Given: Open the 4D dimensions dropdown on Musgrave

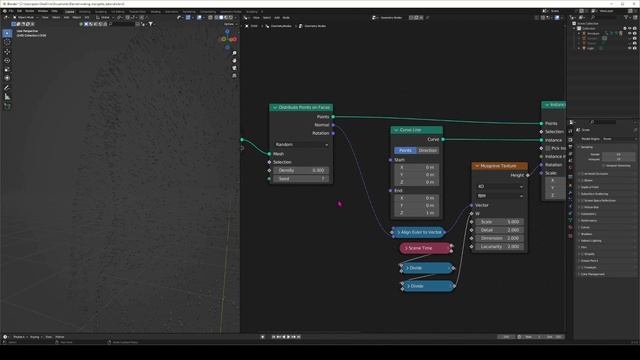Looking at the screenshot, I should 500,187.
